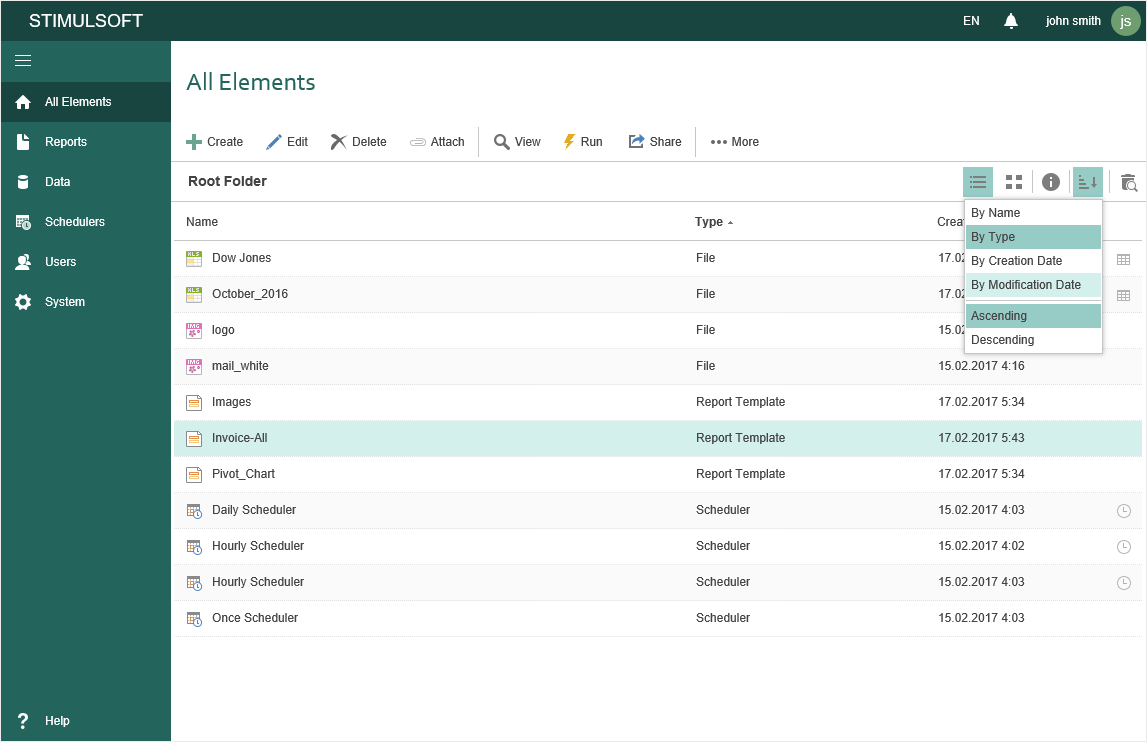The image size is (1147, 742).
Task: Click mail_white image file icon
Action: (x=194, y=366)
